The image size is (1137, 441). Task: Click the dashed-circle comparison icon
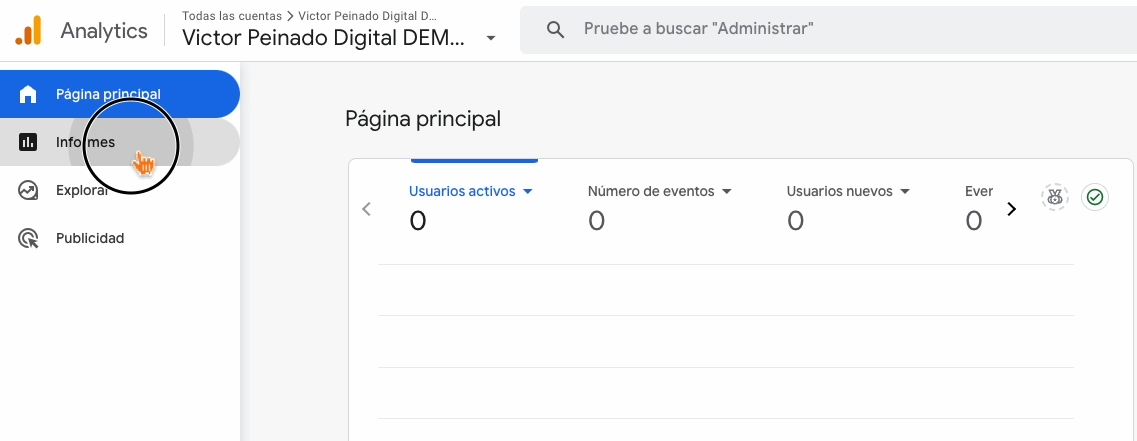1054,197
